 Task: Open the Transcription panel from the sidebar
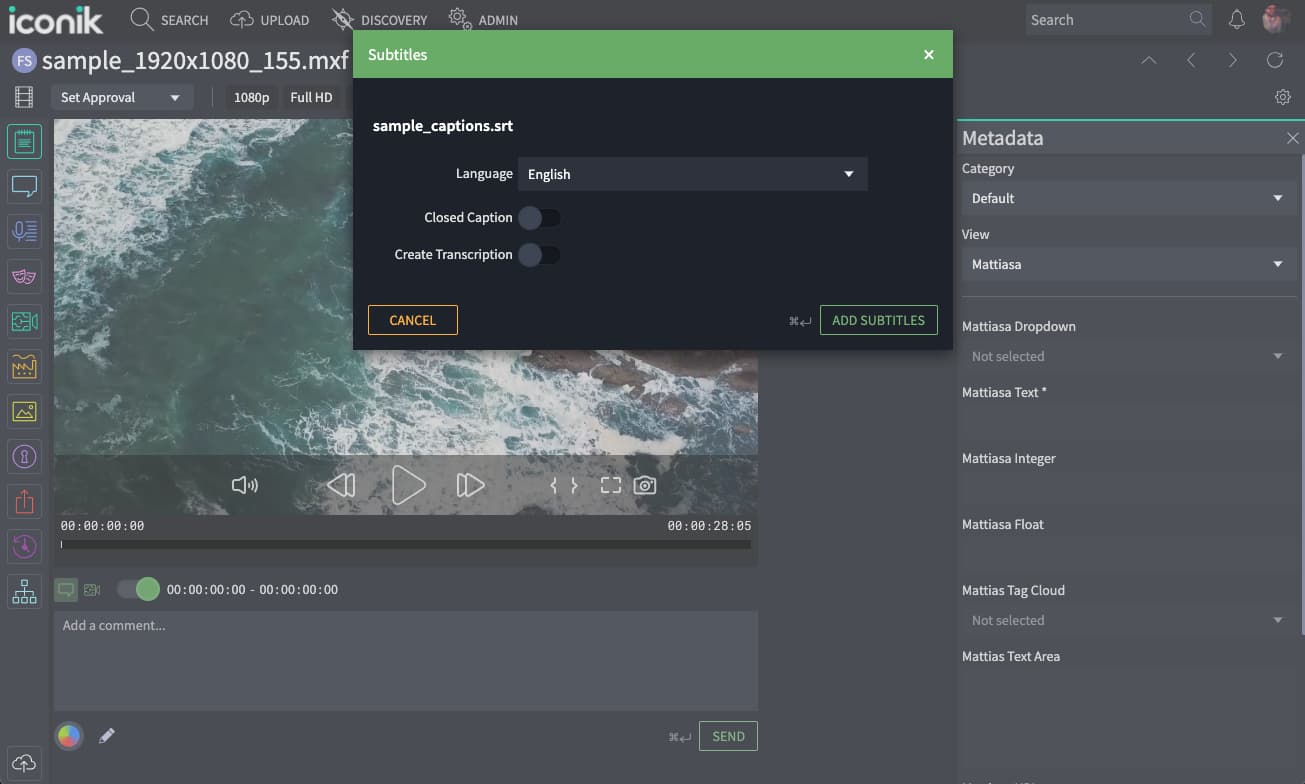pyautogui.click(x=24, y=231)
